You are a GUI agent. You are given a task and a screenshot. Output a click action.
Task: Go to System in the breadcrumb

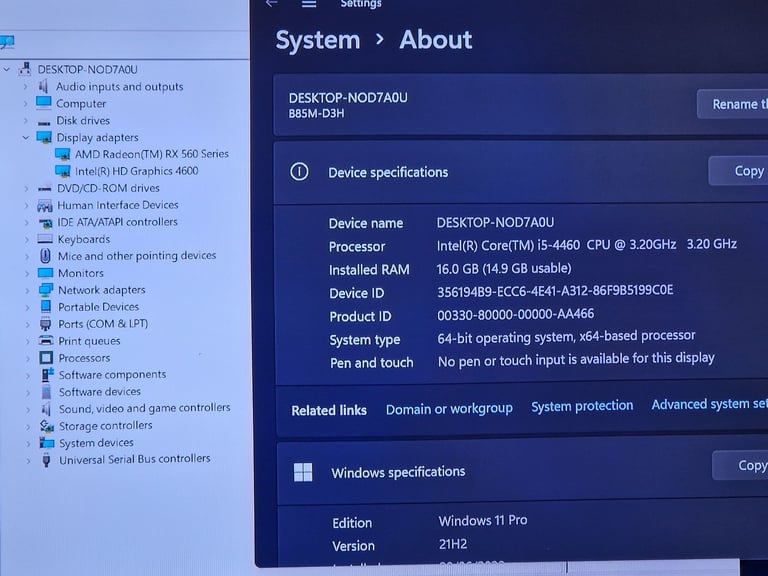(x=317, y=40)
